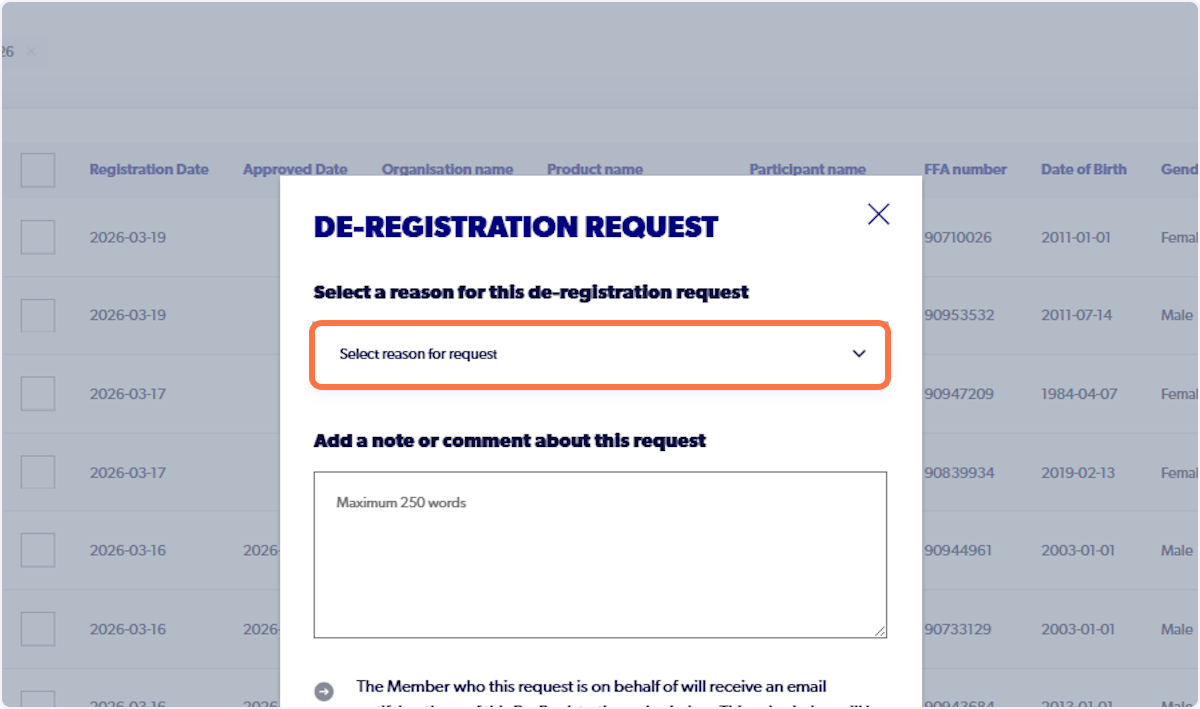The image size is (1200, 709).
Task: Check the select-all checkbox in the table header
Action: 37,170
